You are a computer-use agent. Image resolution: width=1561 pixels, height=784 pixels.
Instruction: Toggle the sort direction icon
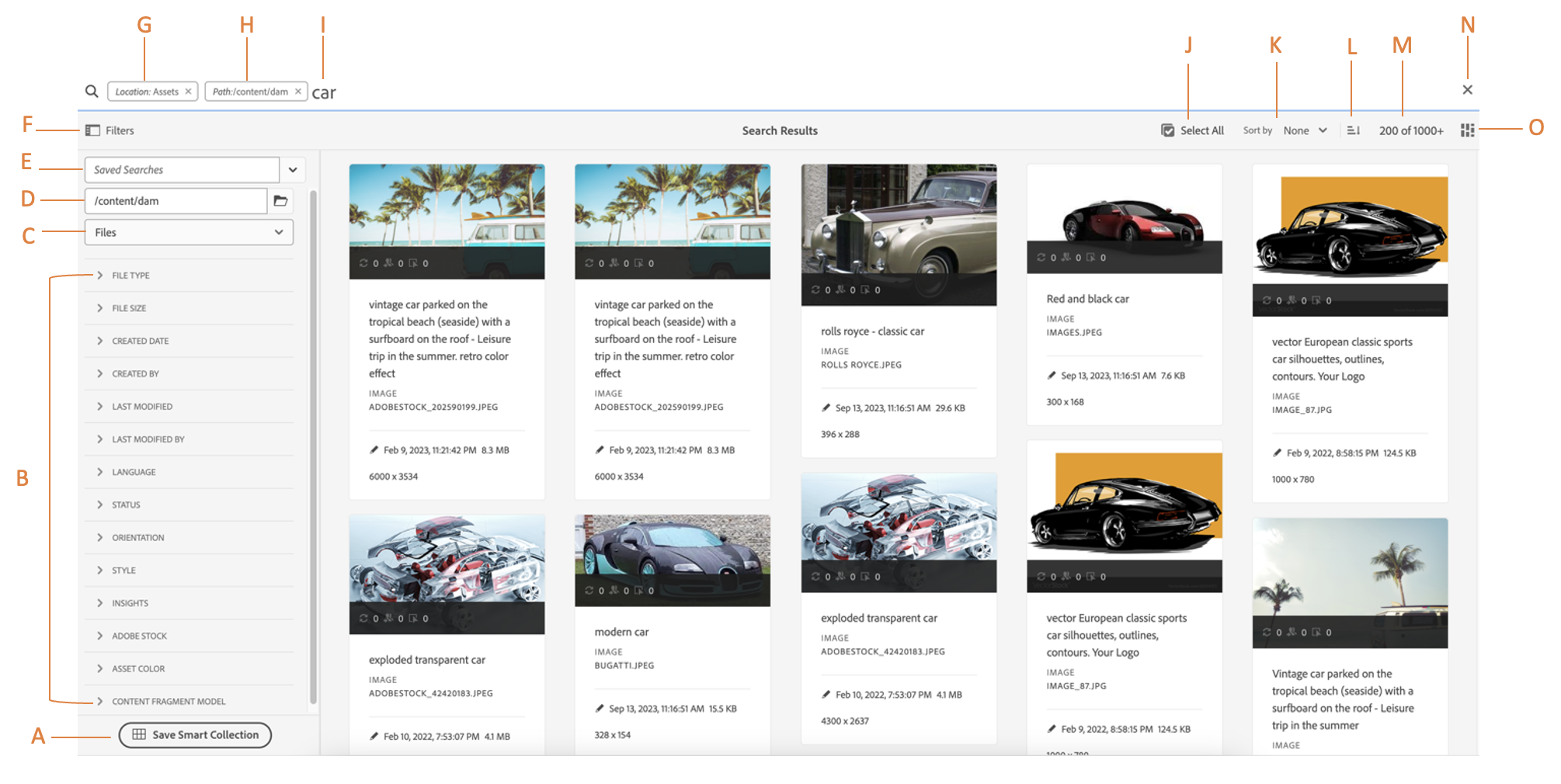tap(1353, 130)
